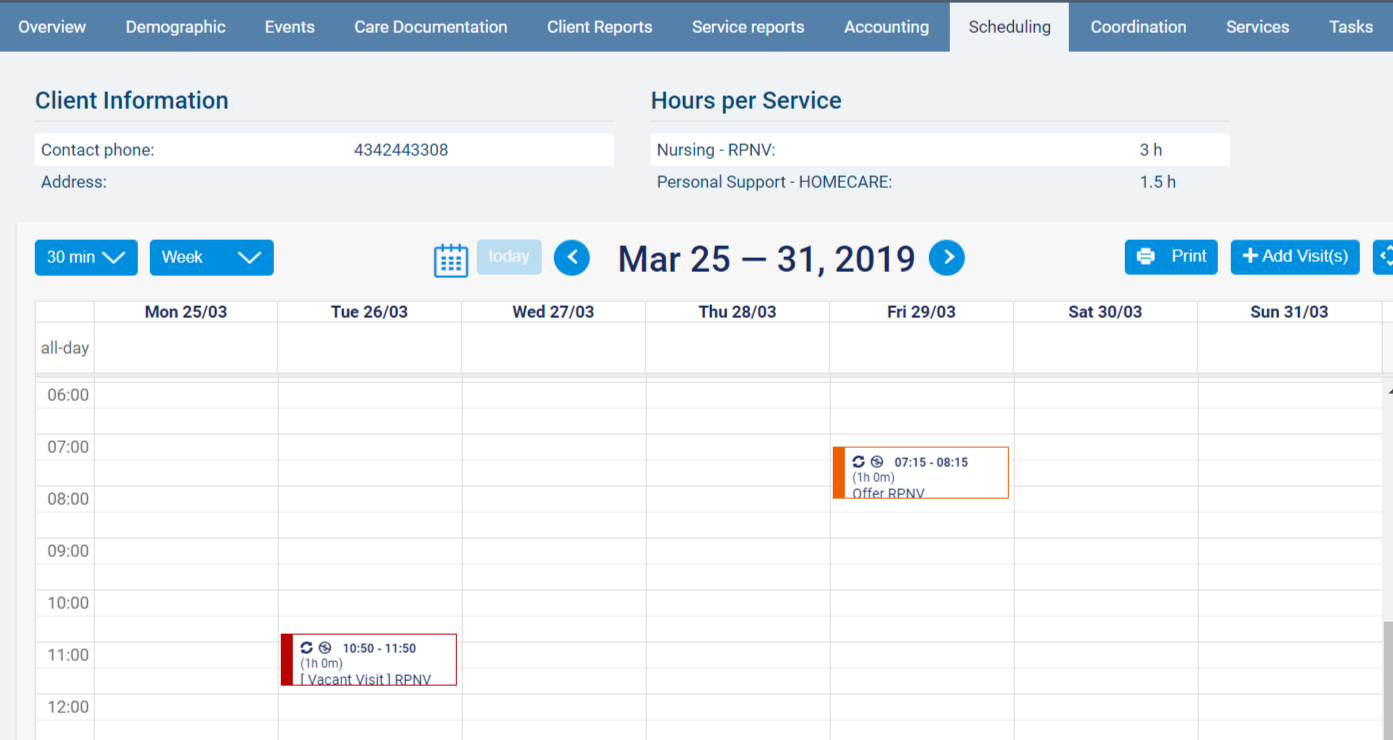Click the fullscreen expand icon
Viewport: 1393px width, 740px height.
coord(1385,257)
